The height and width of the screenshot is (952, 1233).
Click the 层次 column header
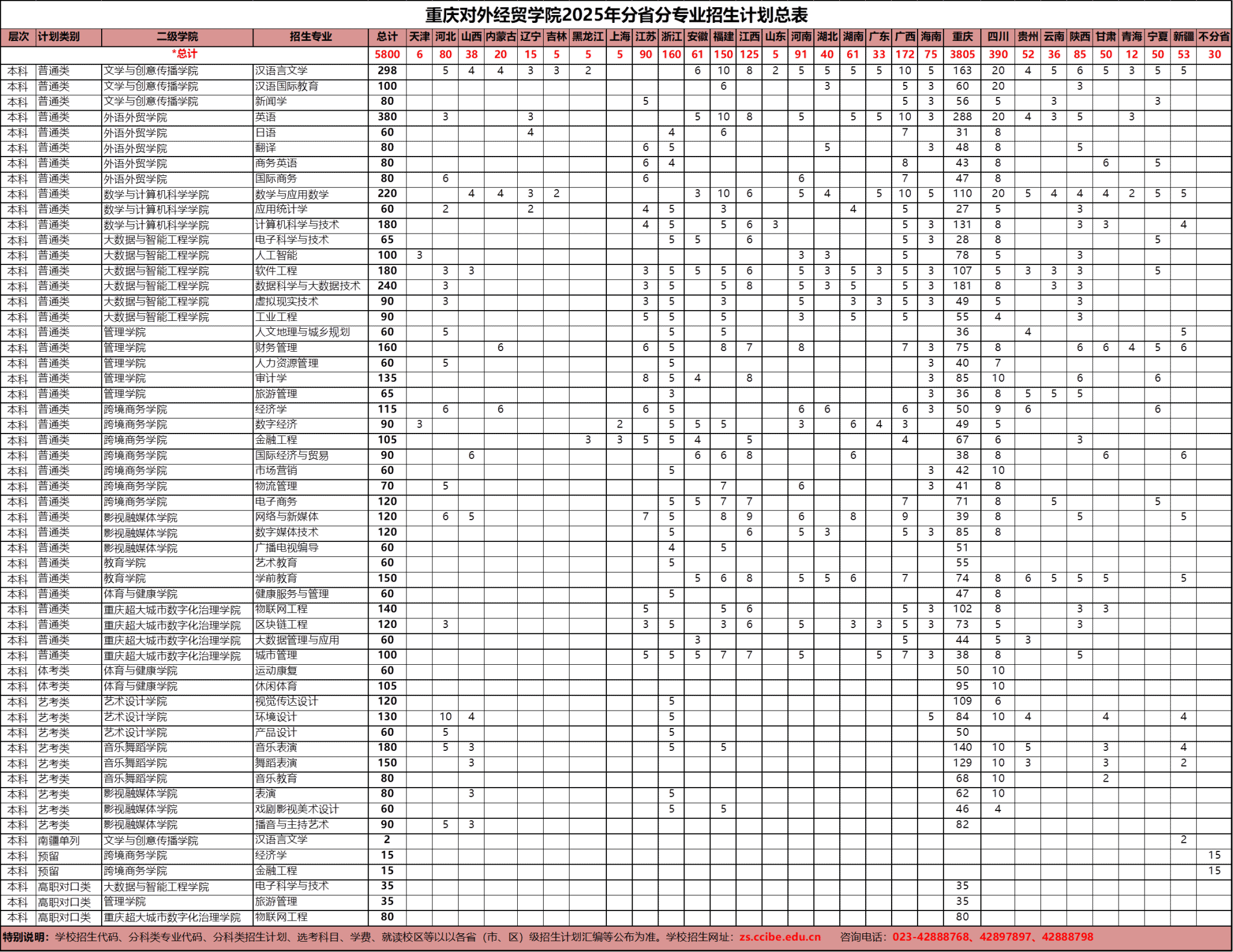pyautogui.click(x=18, y=37)
